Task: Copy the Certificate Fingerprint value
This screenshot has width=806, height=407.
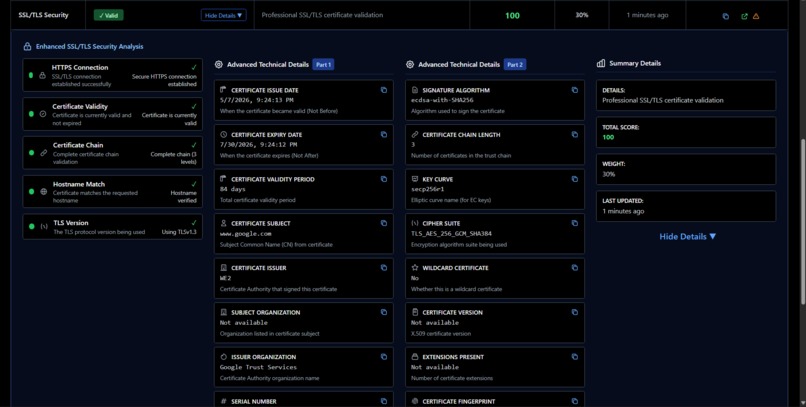Action: click(575, 401)
